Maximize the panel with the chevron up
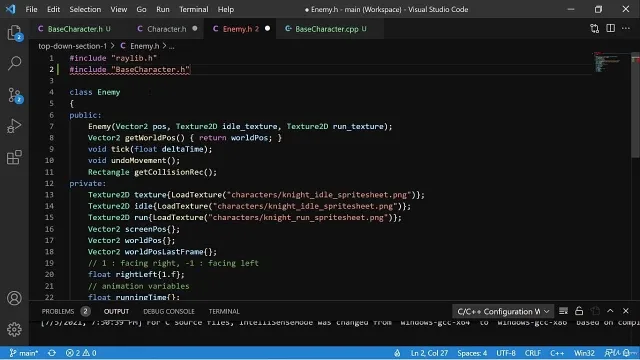Image resolution: width=640 pixels, height=360 pixels. coord(610,311)
